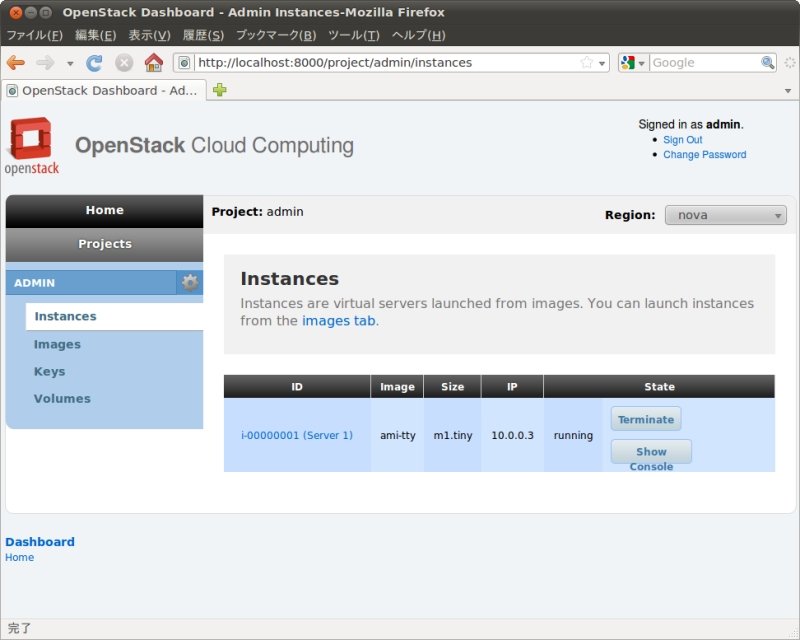Screen dimensions: 800x640
Task: Open the list all tabs dropdown
Action: click(x=788, y=91)
